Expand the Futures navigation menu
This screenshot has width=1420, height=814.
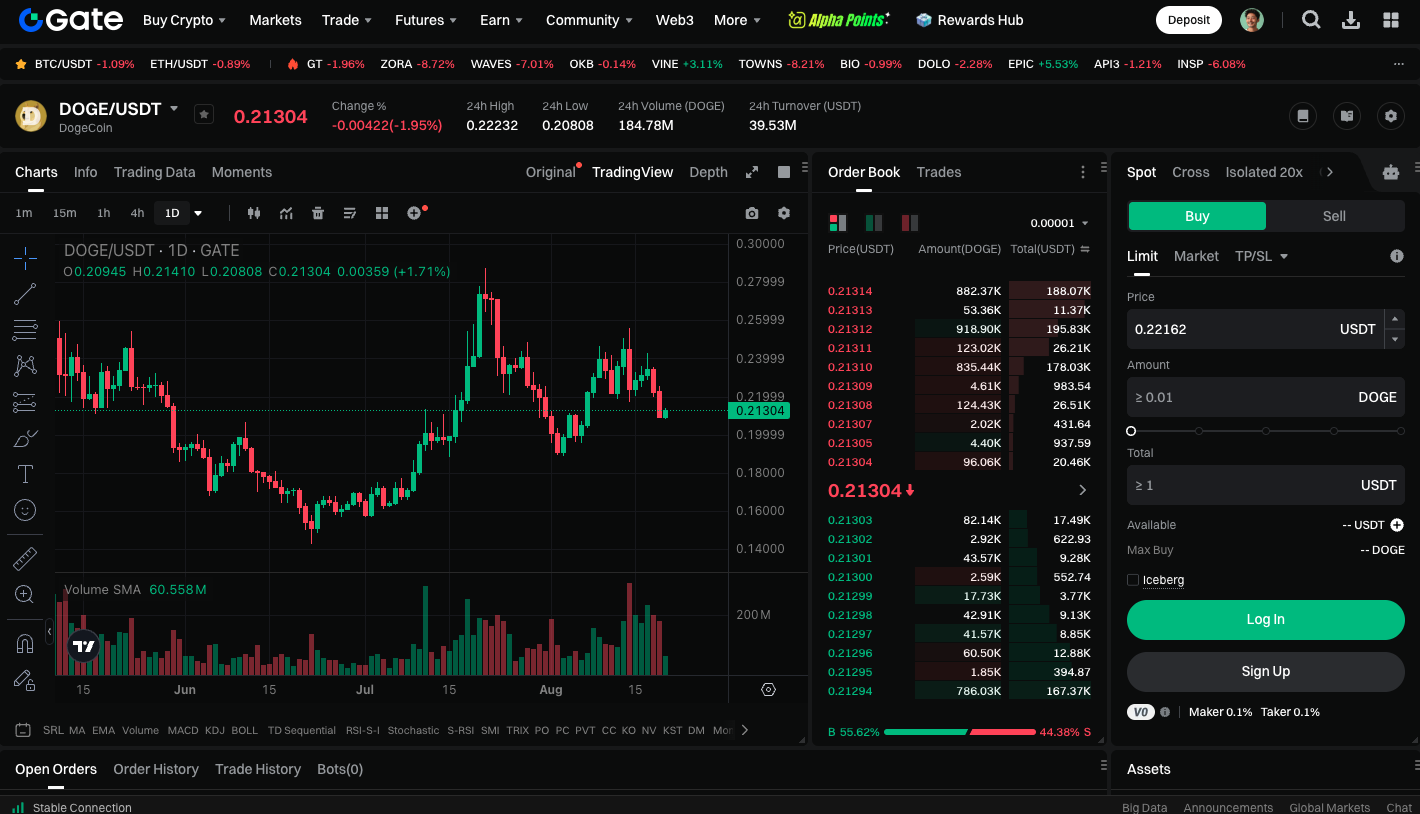[x=426, y=20]
